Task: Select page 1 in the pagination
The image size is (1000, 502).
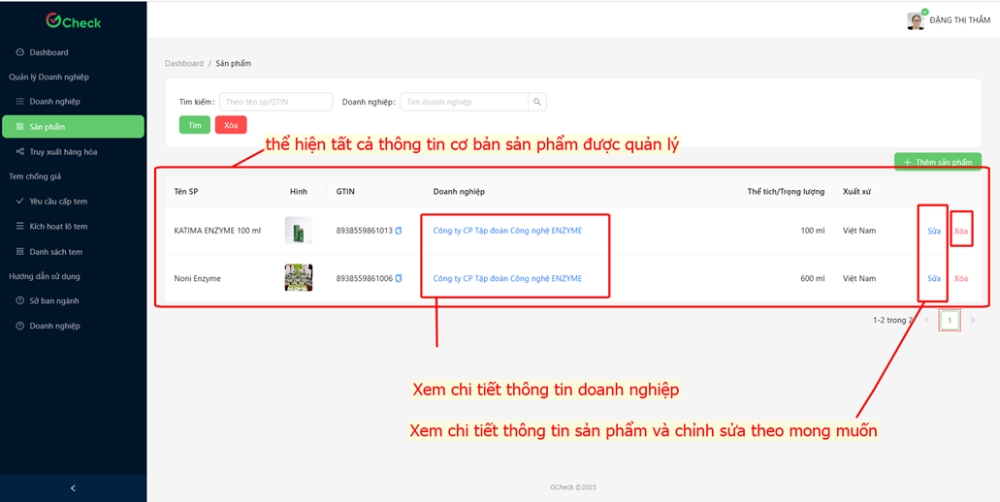Action: (x=950, y=320)
